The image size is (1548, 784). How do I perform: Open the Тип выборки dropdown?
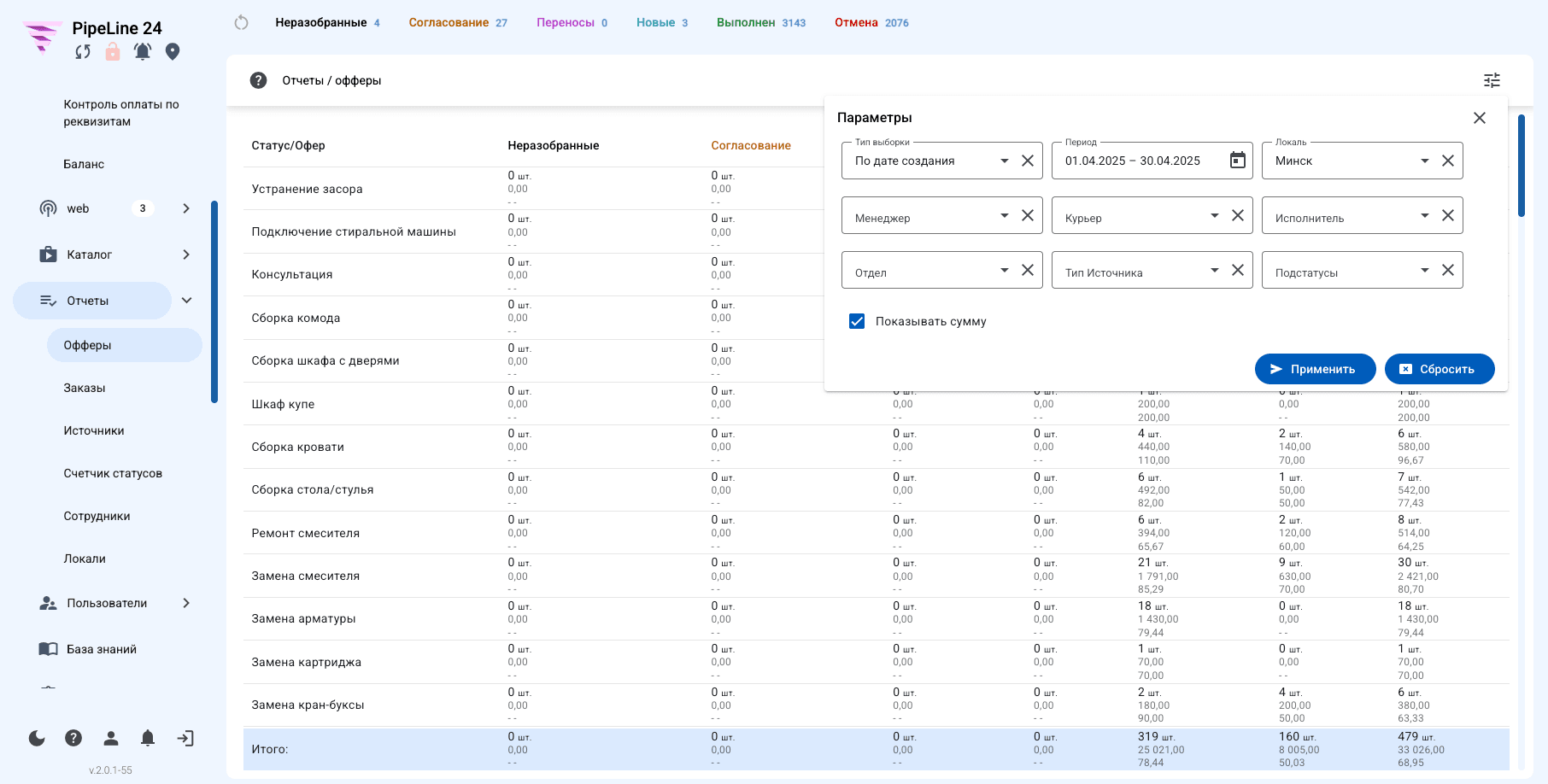click(1005, 161)
